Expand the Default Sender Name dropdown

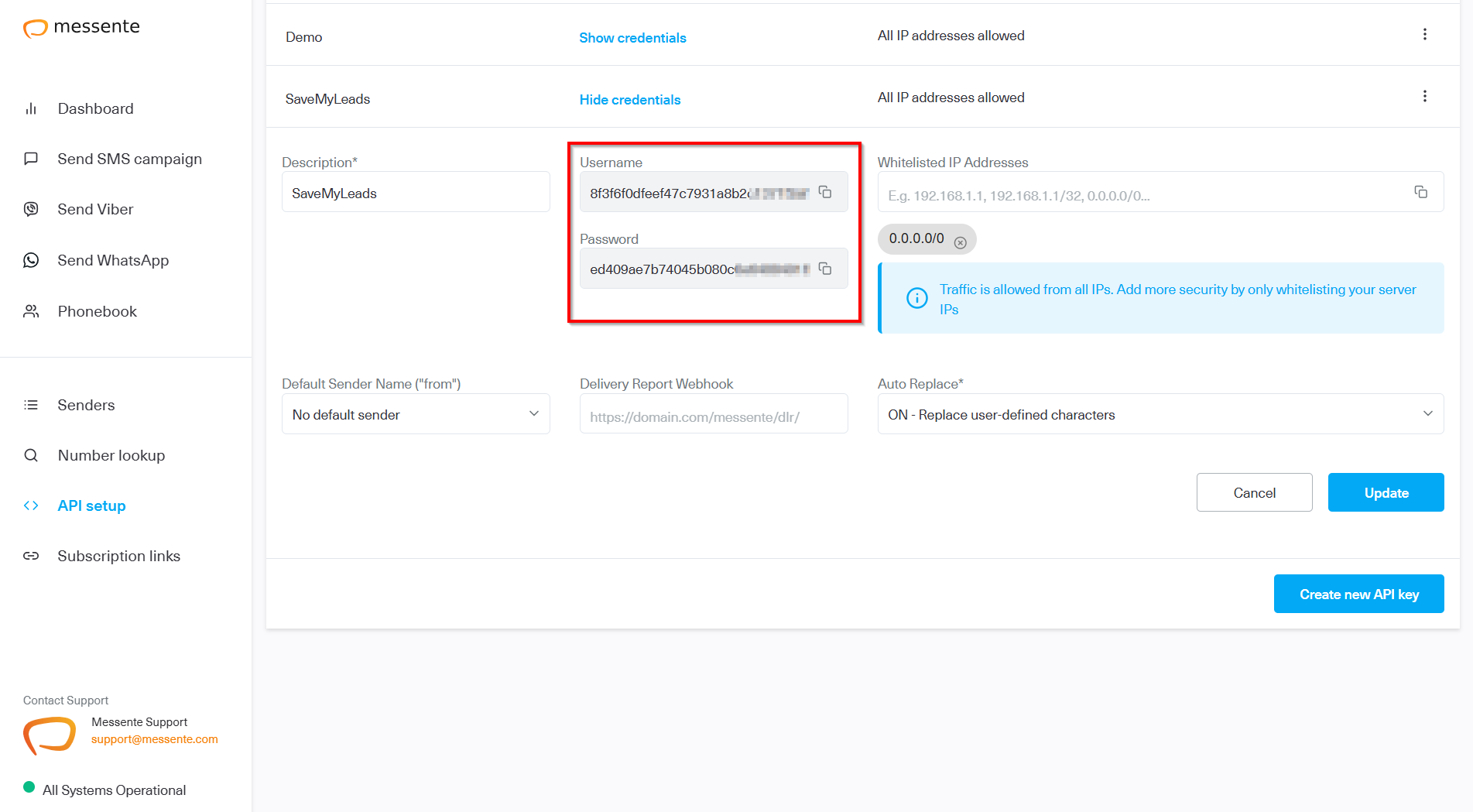(x=533, y=413)
